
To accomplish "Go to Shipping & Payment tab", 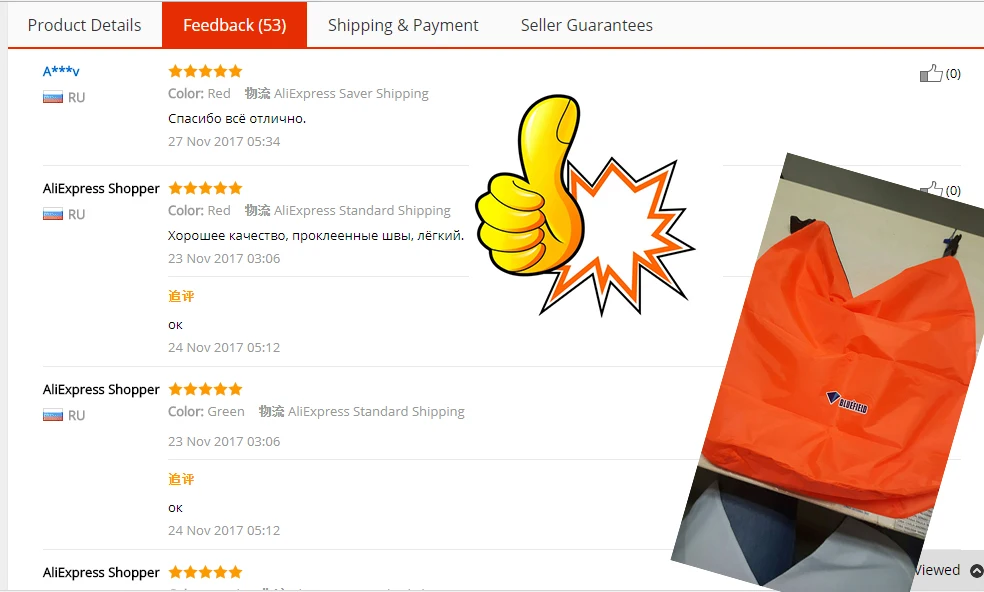I will [403, 25].
